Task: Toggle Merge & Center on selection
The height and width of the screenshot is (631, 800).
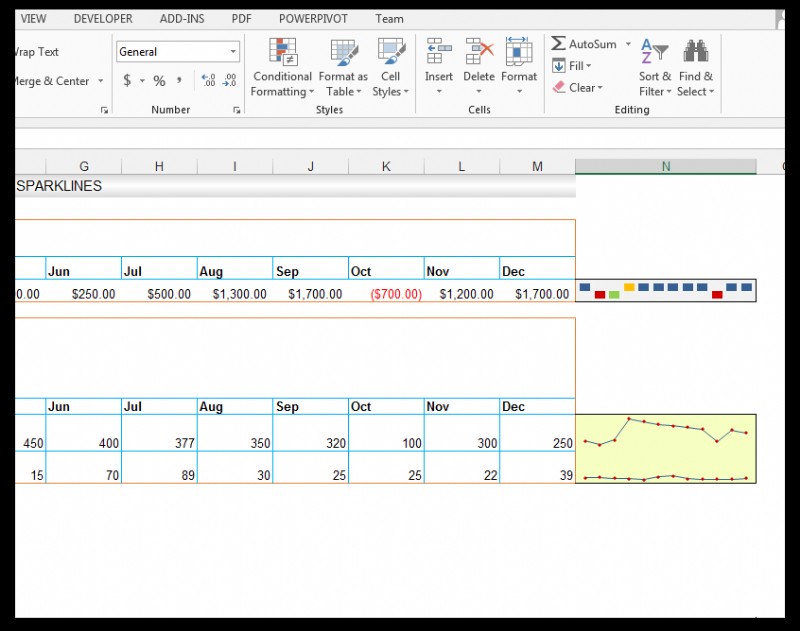Action: pyautogui.click(x=50, y=80)
